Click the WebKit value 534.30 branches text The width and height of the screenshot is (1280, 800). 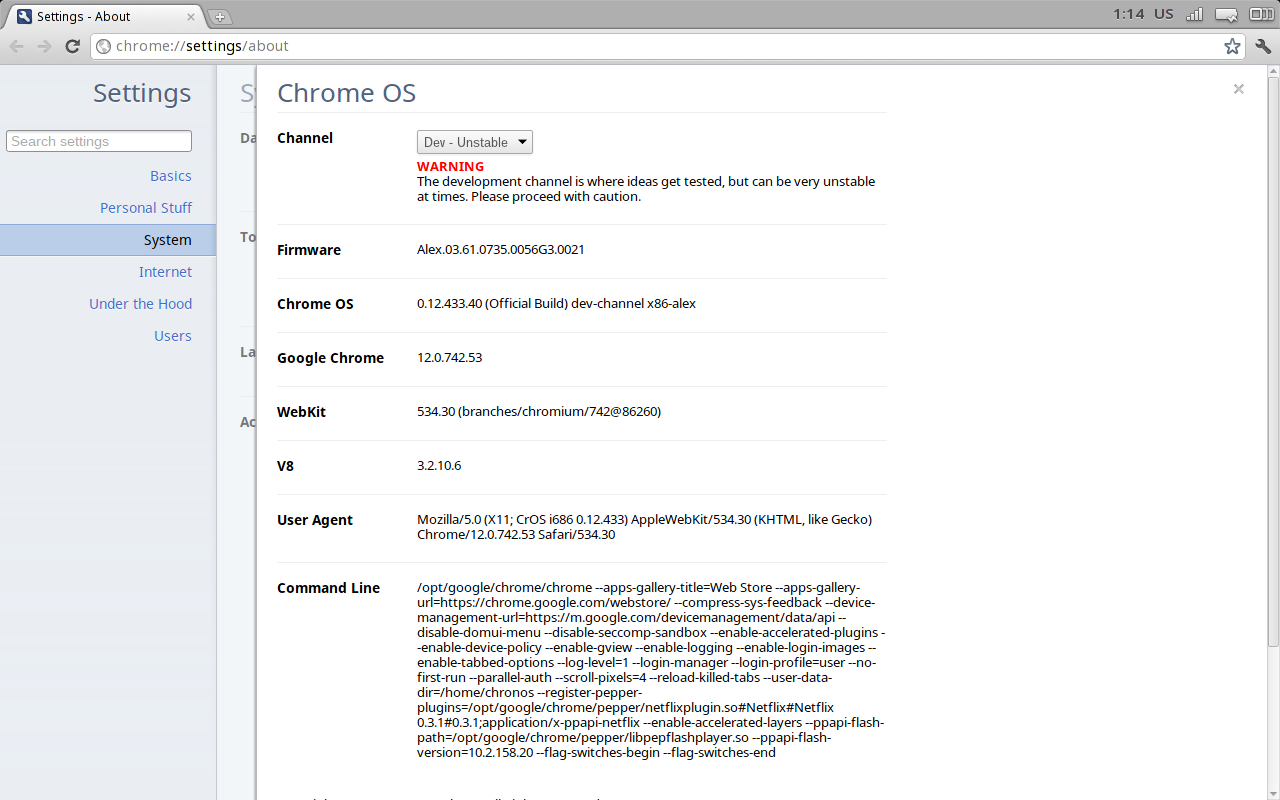[x=539, y=412]
